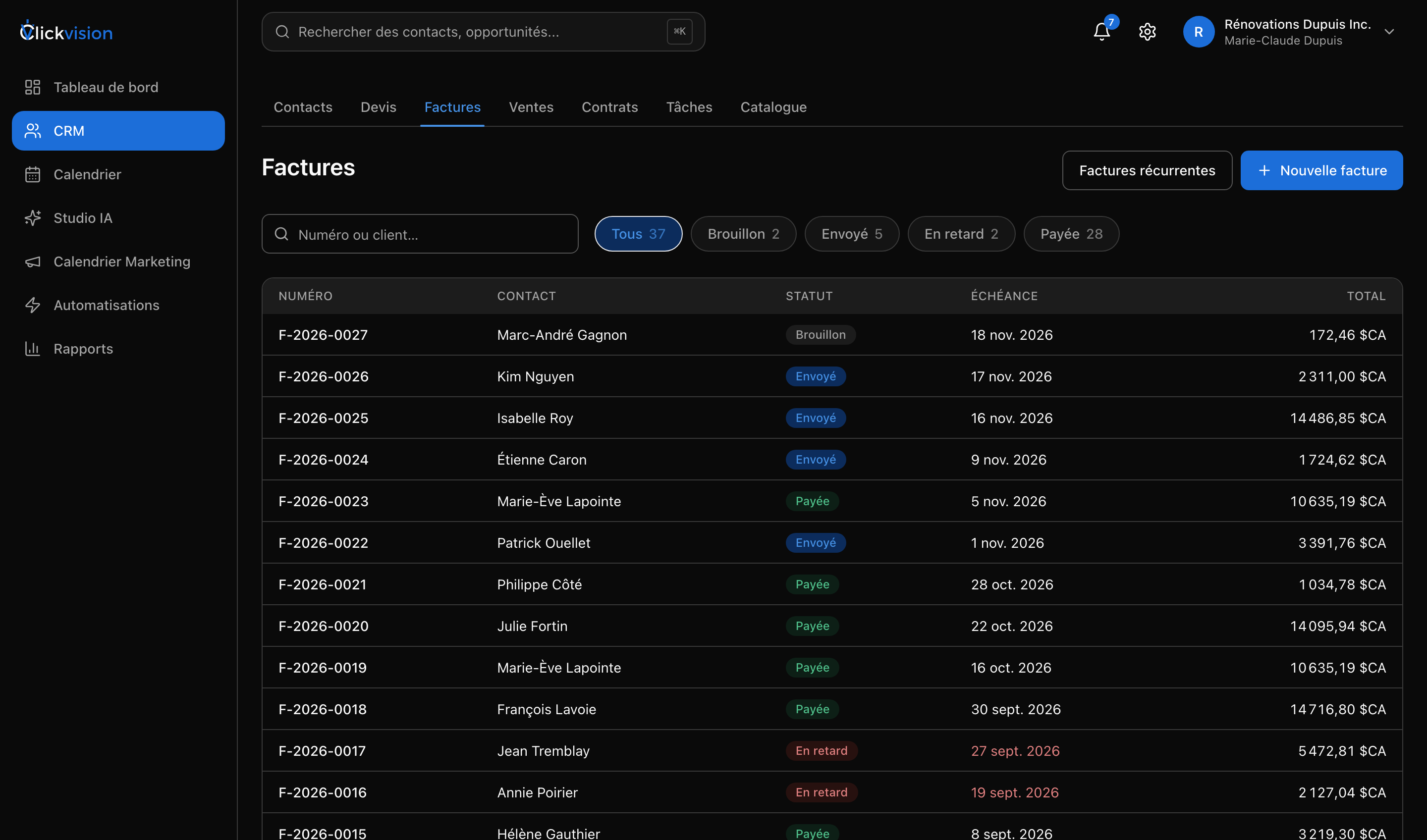Click the Clickvision logo
Screen dimensions: 1427x840
66,32
